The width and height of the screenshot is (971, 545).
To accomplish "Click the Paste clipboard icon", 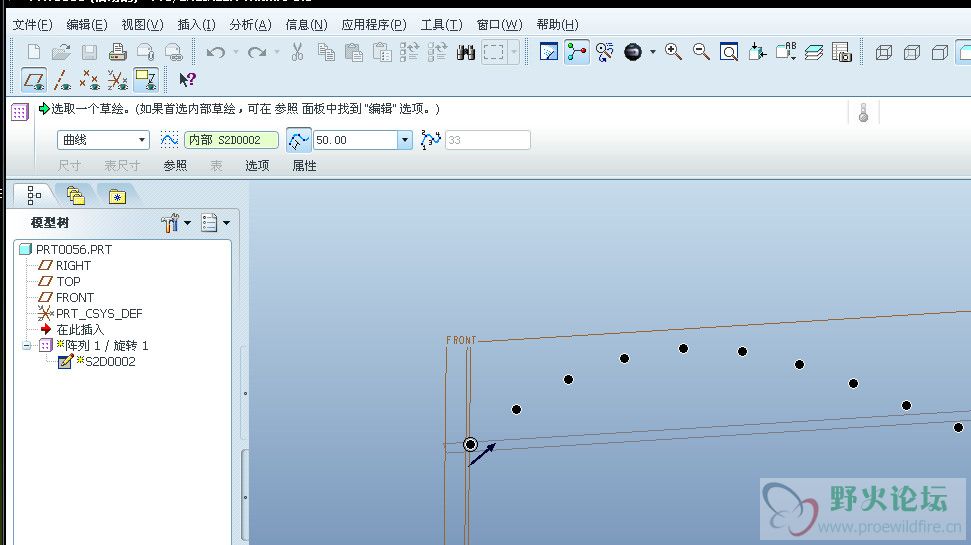I will pos(354,52).
